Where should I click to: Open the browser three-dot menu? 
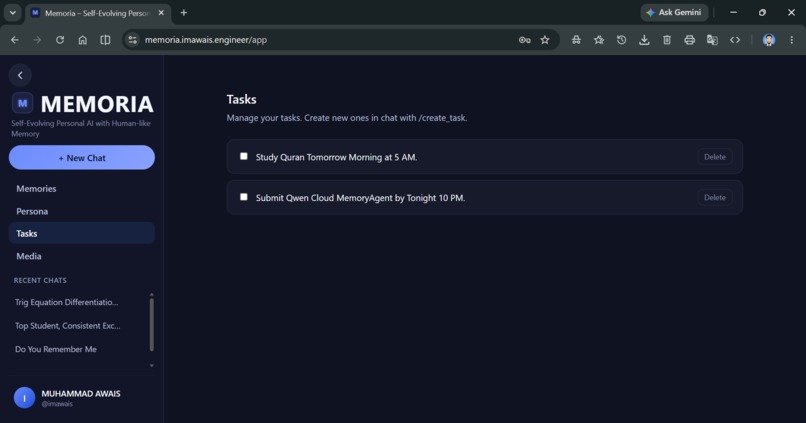click(x=792, y=40)
